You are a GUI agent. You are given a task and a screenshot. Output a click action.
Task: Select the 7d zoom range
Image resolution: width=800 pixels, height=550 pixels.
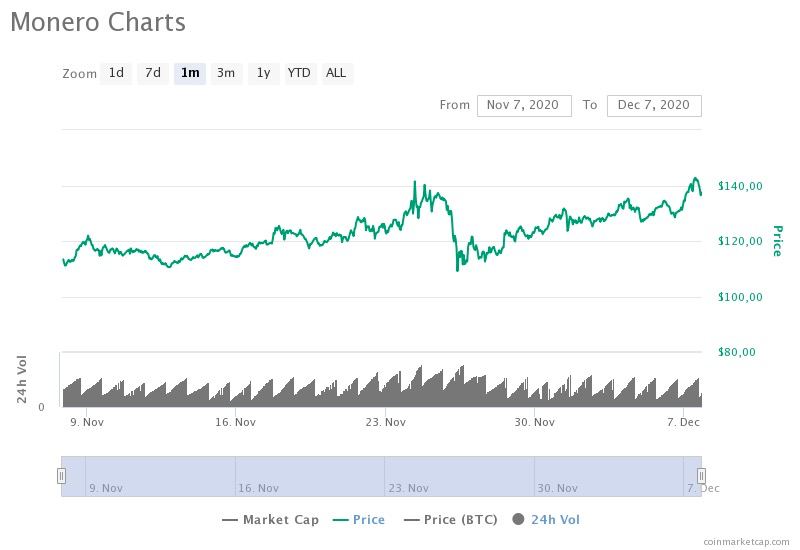[152, 73]
